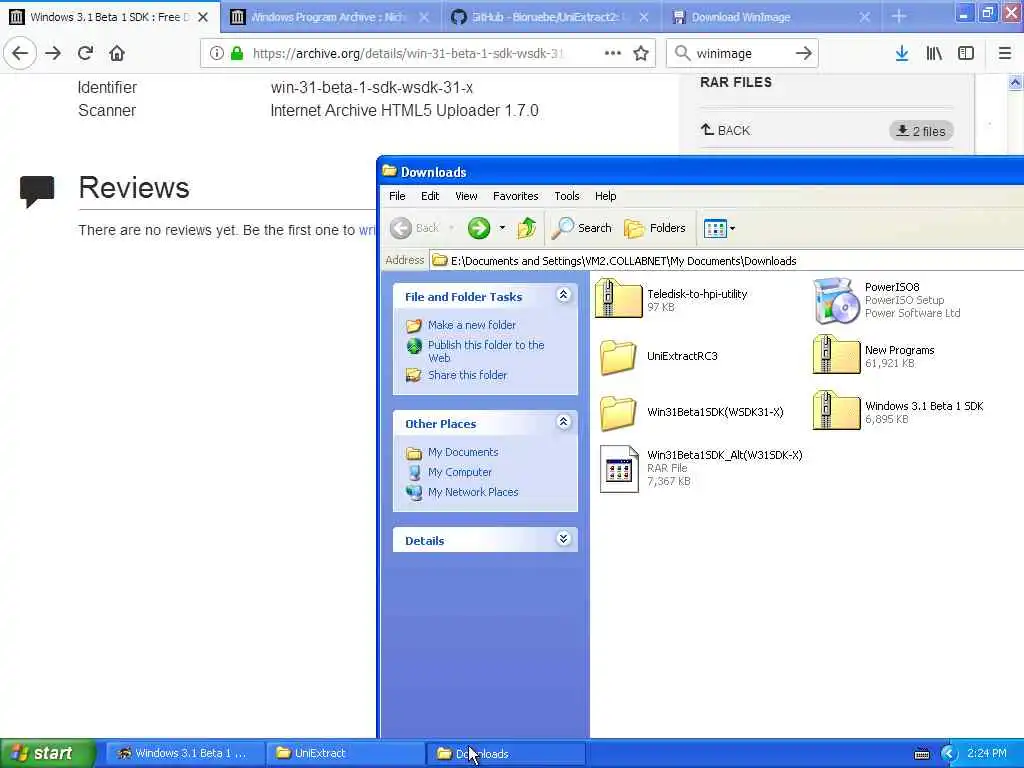Click Make a new folder

click(472, 325)
